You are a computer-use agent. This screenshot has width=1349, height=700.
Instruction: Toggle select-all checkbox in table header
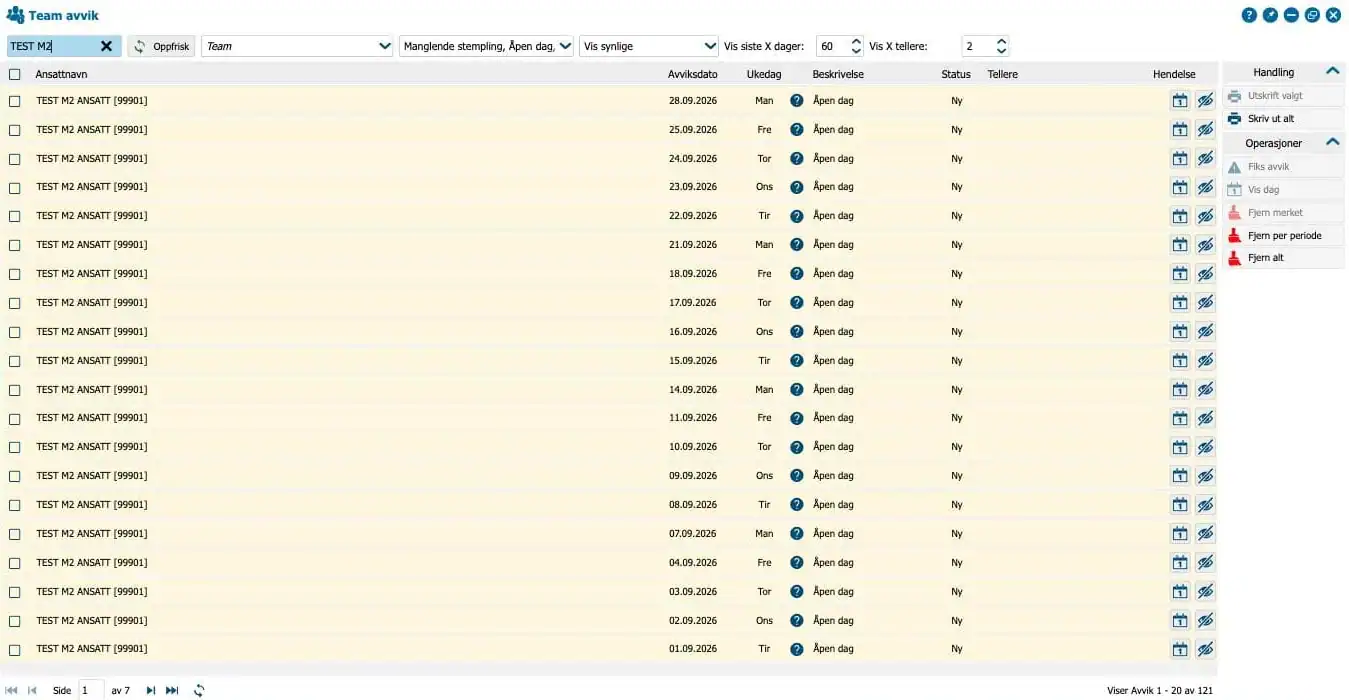[15, 74]
